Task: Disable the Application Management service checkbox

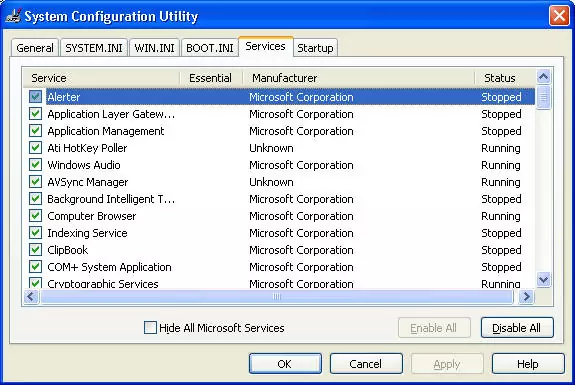Action: pyautogui.click(x=36, y=131)
